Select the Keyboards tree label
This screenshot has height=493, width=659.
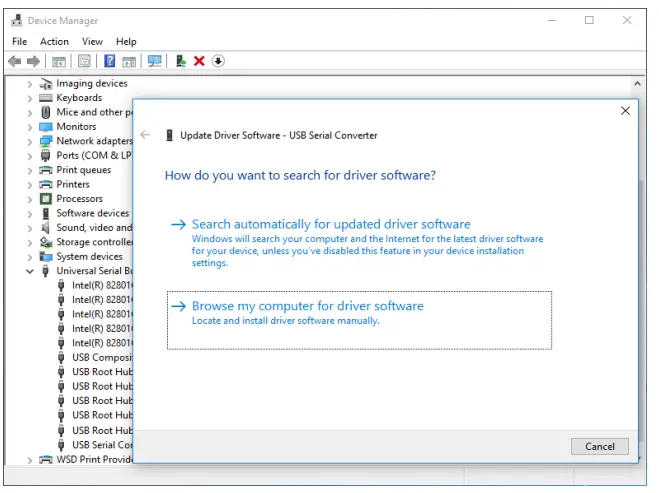click(79, 98)
